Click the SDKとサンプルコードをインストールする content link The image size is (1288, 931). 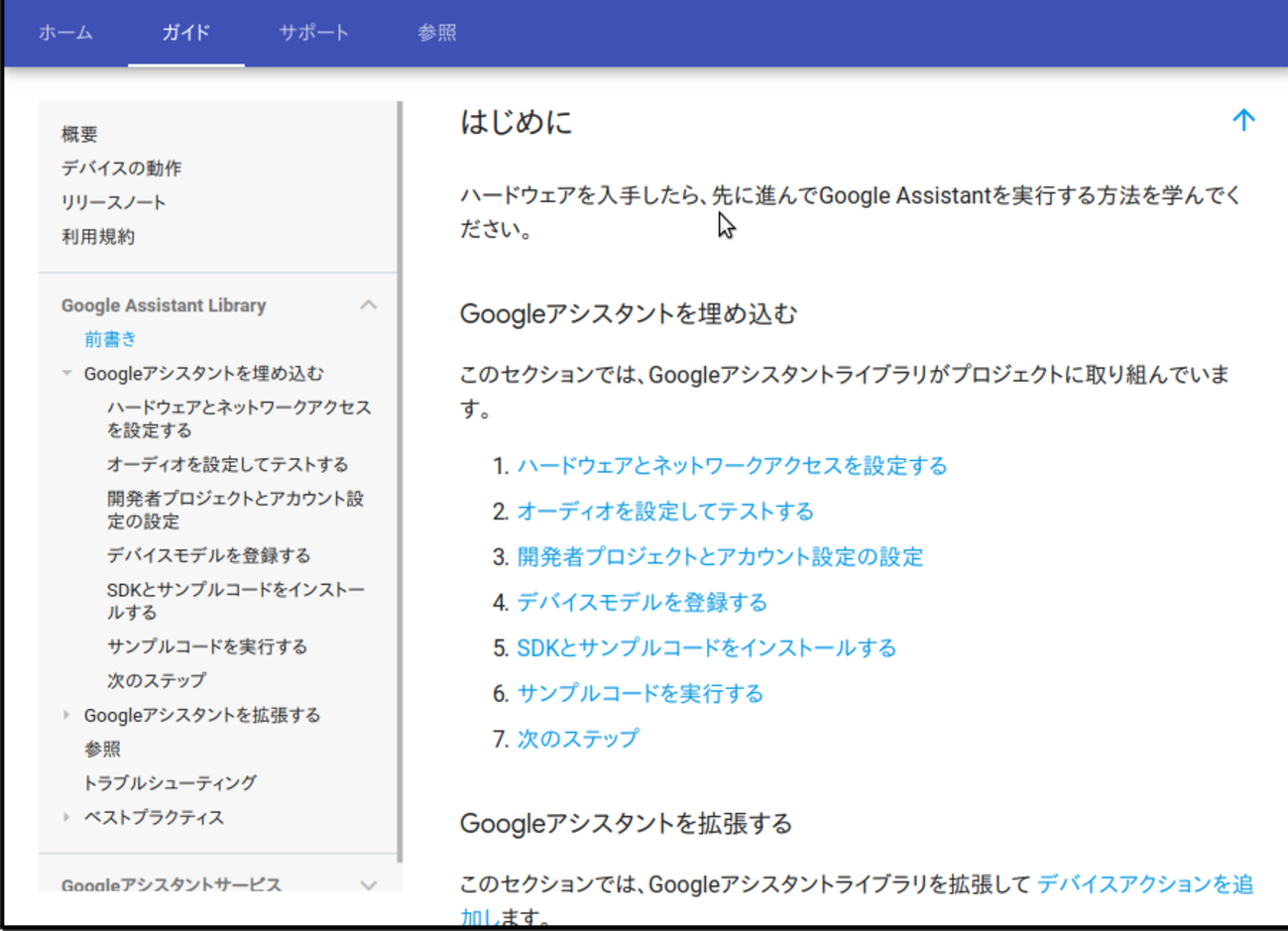(706, 648)
